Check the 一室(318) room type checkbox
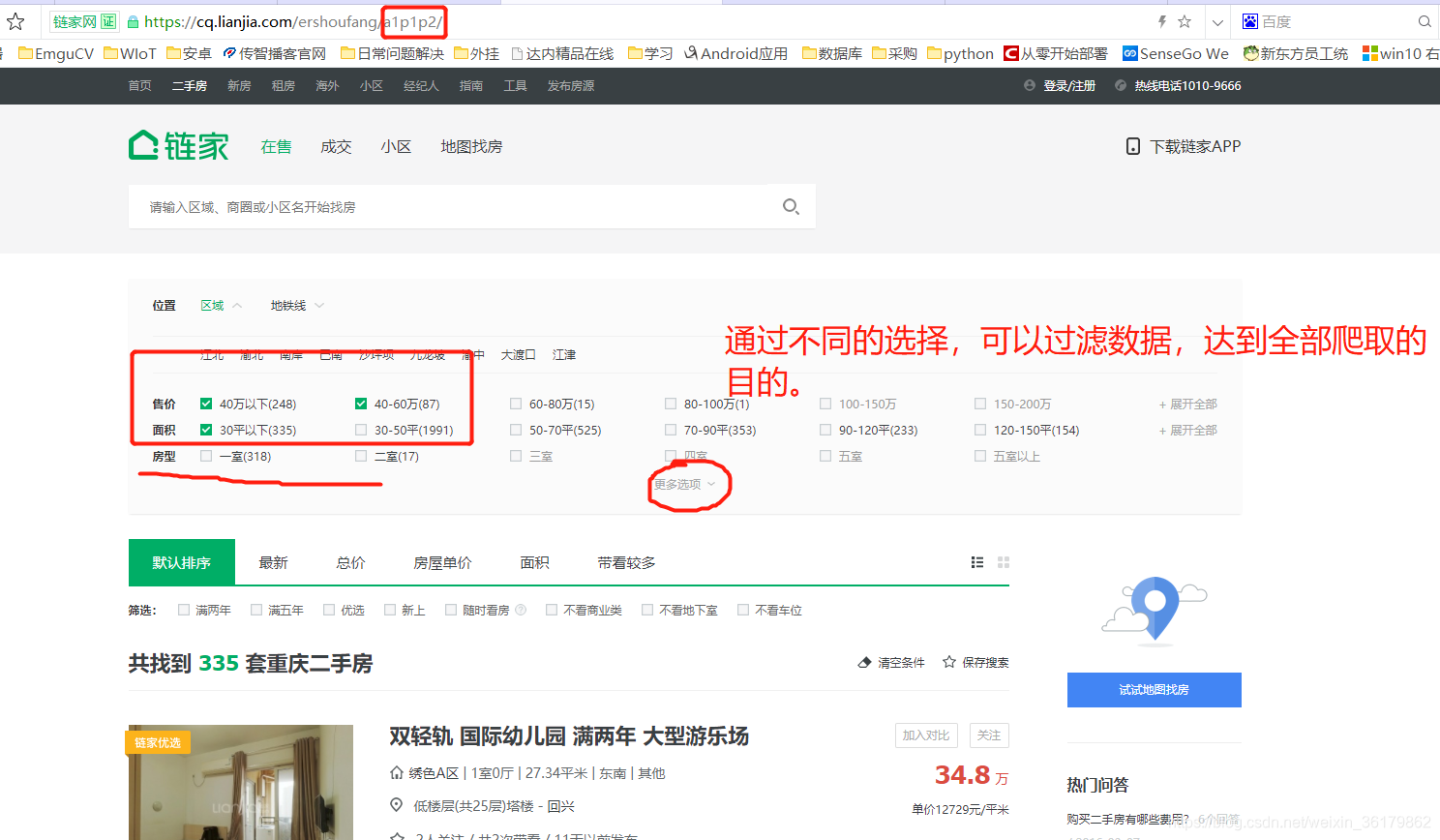This screenshot has width=1440, height=840. tap(206, 456)
